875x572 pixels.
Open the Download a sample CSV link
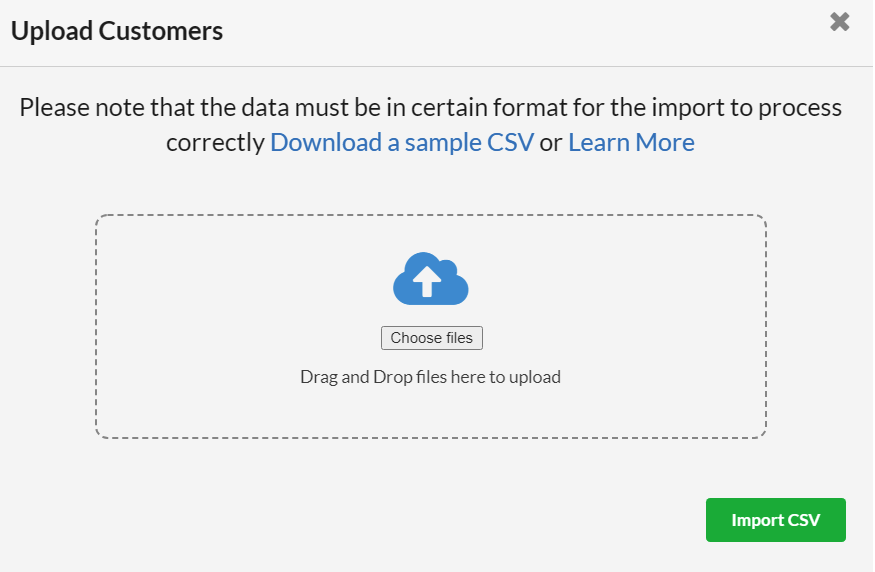click(402, 142)
